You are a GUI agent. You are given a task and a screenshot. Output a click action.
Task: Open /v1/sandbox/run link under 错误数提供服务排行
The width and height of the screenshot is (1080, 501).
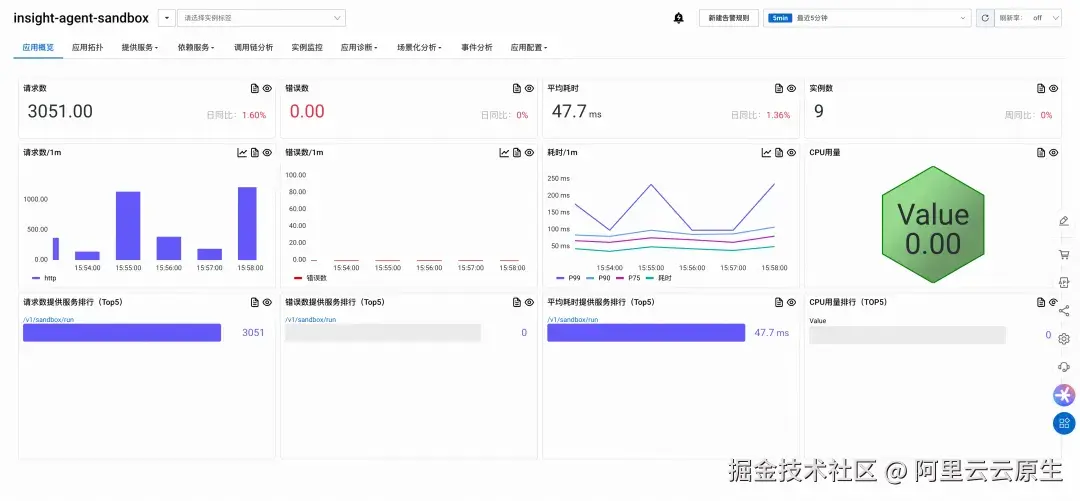point(311,320)
